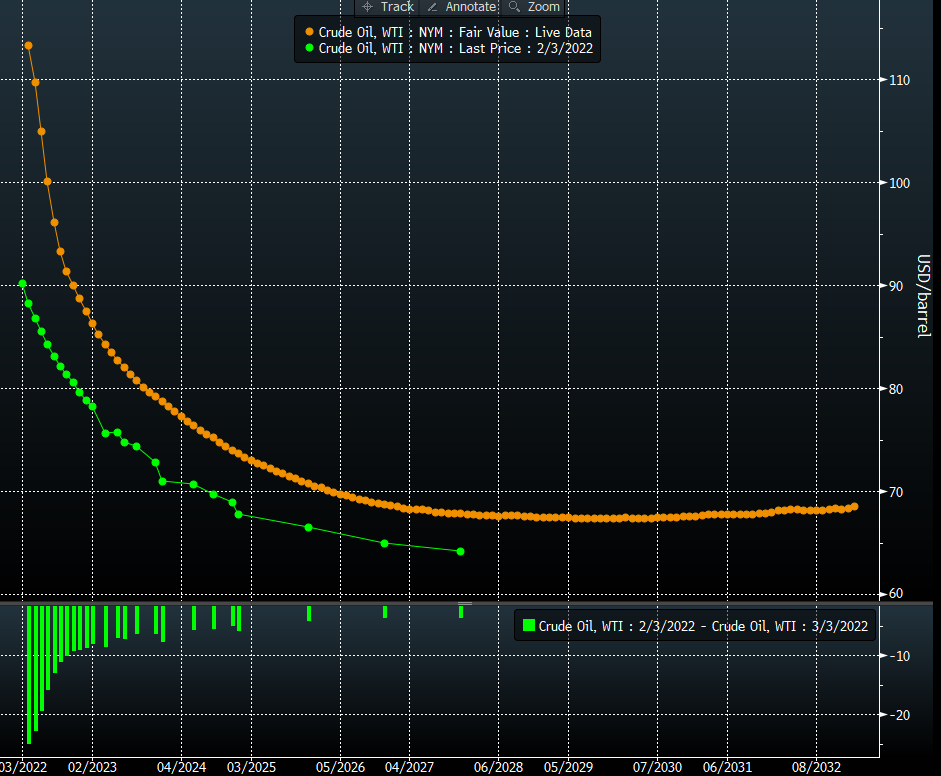The height and width of the screenshot is (776, 941).
Task: Click the -20 label on lower axis
Action: click(899, 715)
